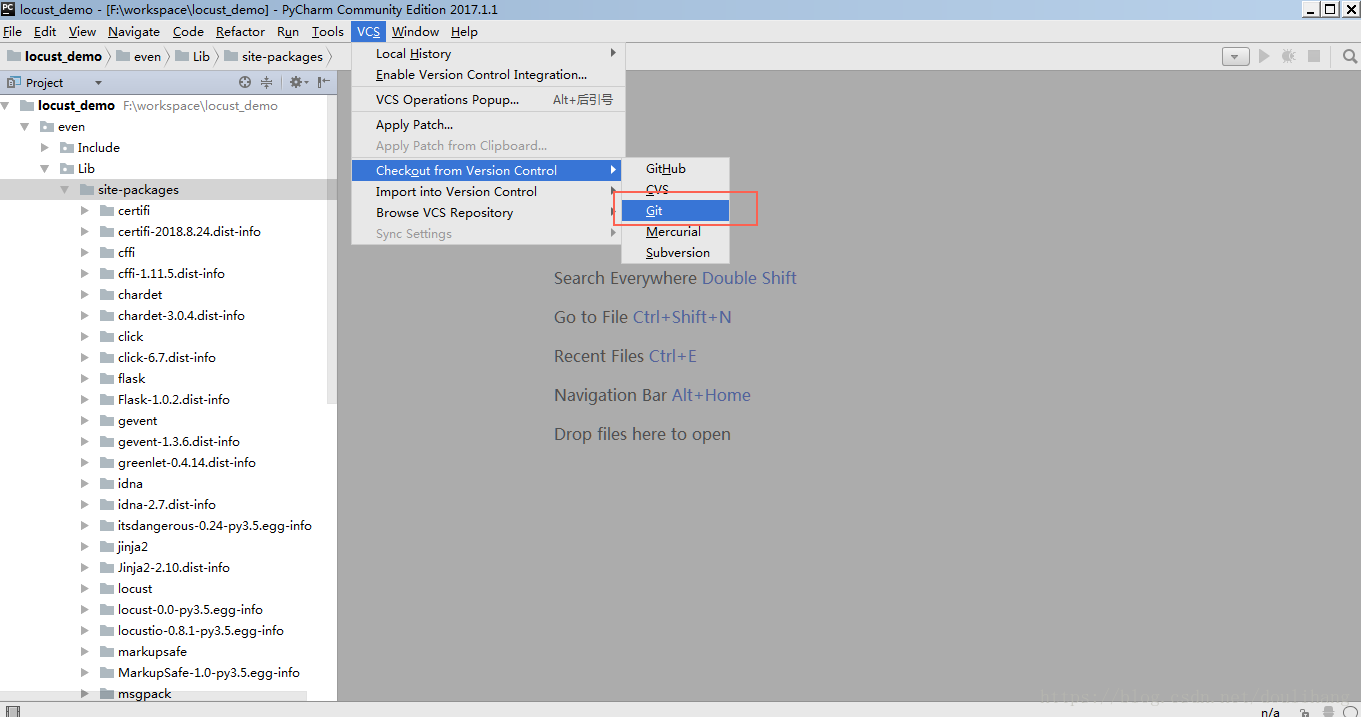Screen dimensions: 1361x717
Task: Select Flask-1.0.2.dist-info in the tree
Action: pyautogui.click(x=174, y=399)
